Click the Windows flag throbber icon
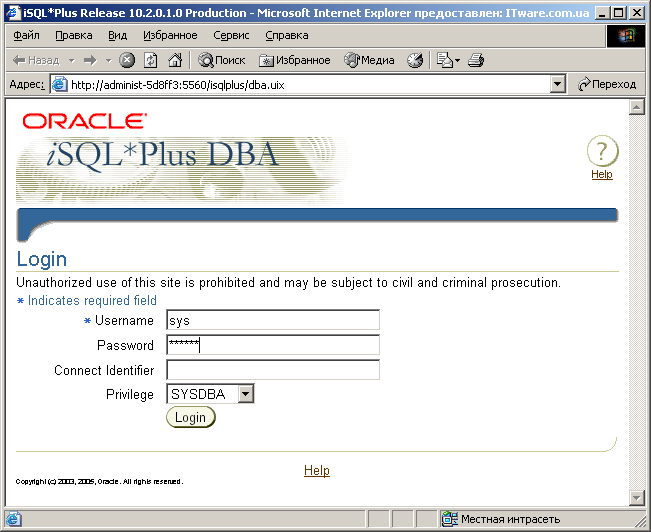Screen dimensions: 651x532 coord(627,36)
